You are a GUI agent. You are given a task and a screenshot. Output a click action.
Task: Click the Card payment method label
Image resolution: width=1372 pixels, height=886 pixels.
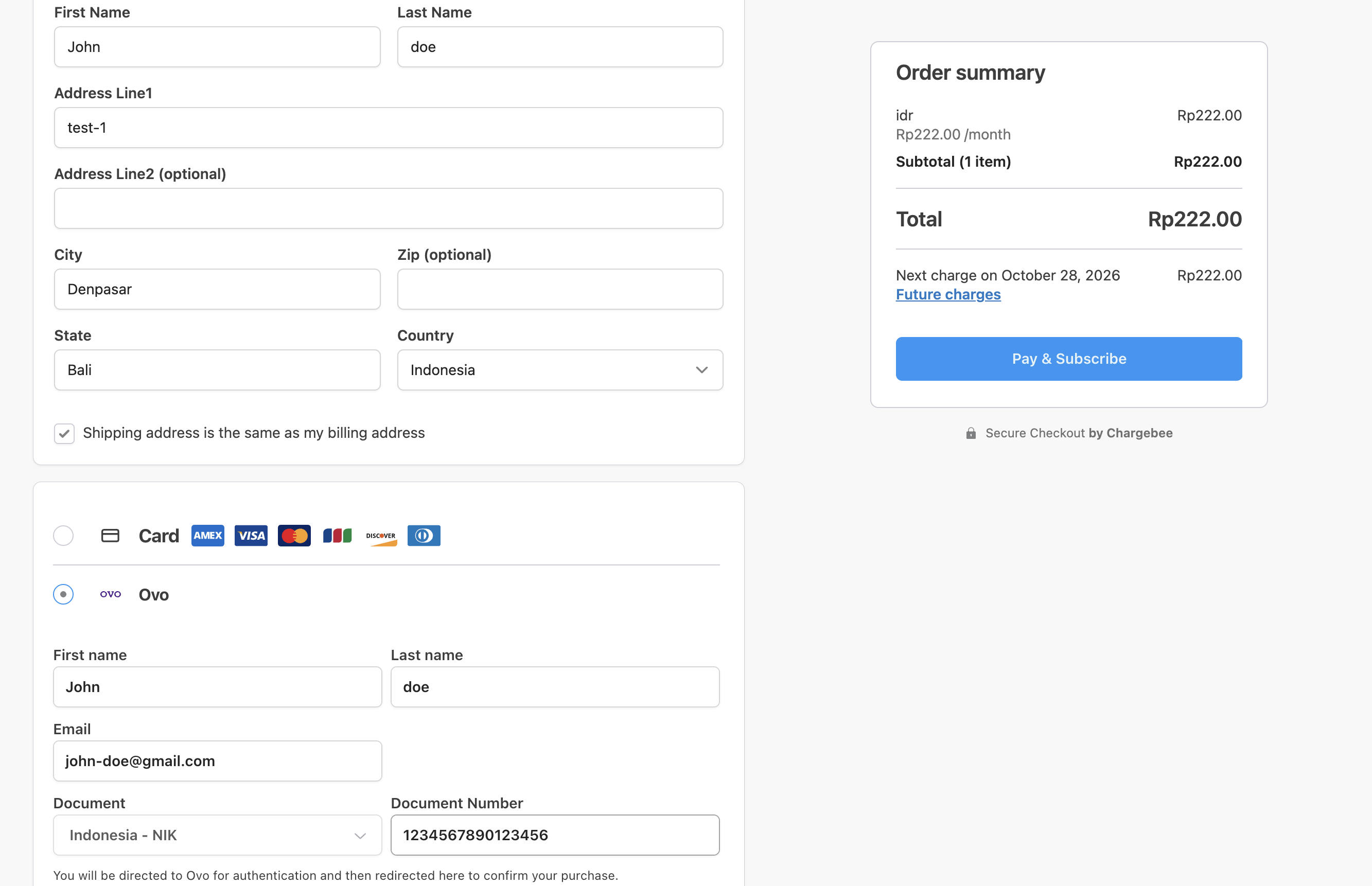click(x=159, y=536)
